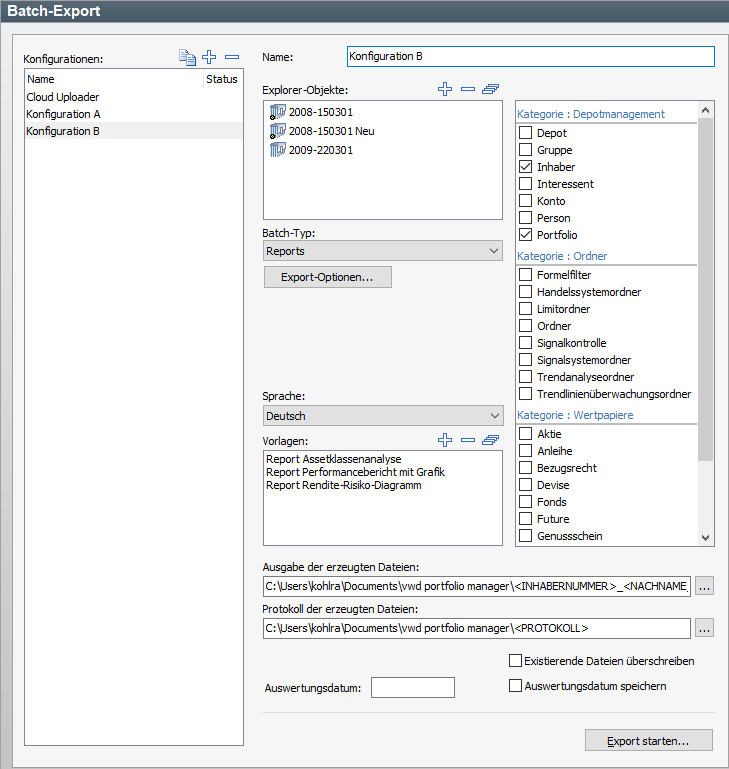This screenshot has height=769, width=729.
Task: Check Auswertungsdatum speichern option
Action: coord(515,686)
